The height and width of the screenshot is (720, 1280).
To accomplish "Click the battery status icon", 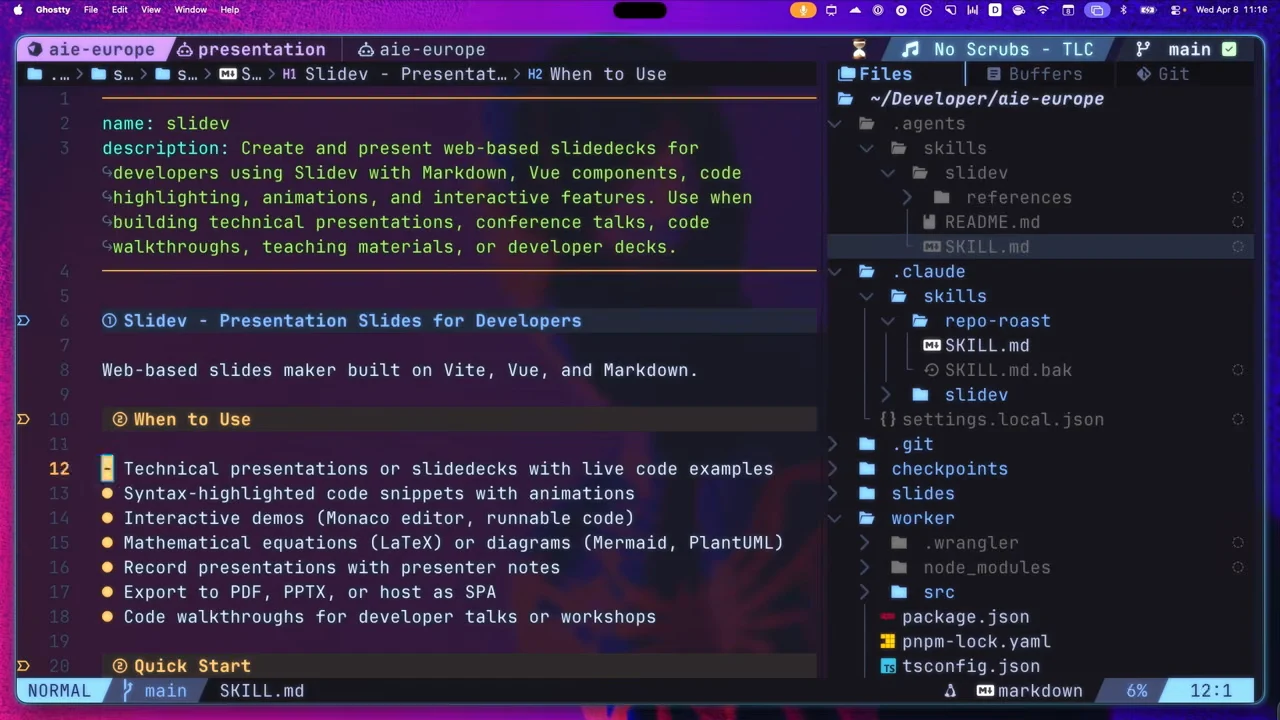I will pos(1146,10).
